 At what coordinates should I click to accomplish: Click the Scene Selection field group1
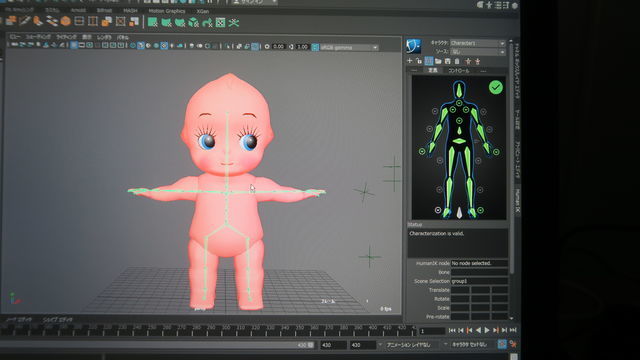click(479, 281)
